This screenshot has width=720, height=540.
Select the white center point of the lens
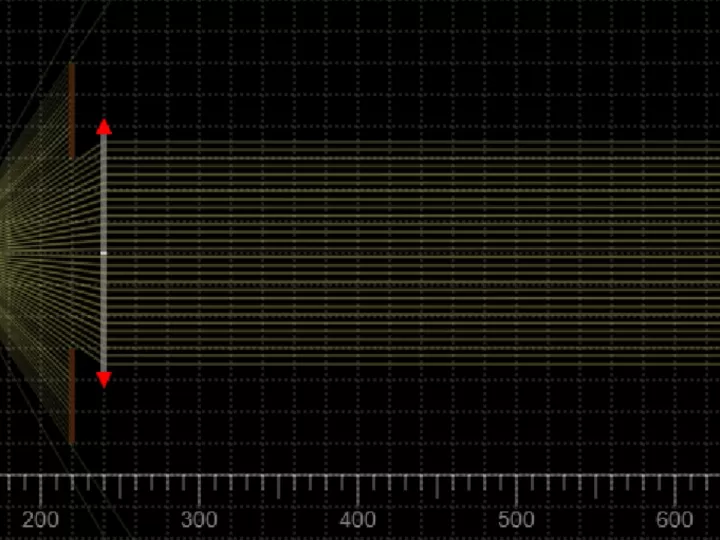point(104,253)
